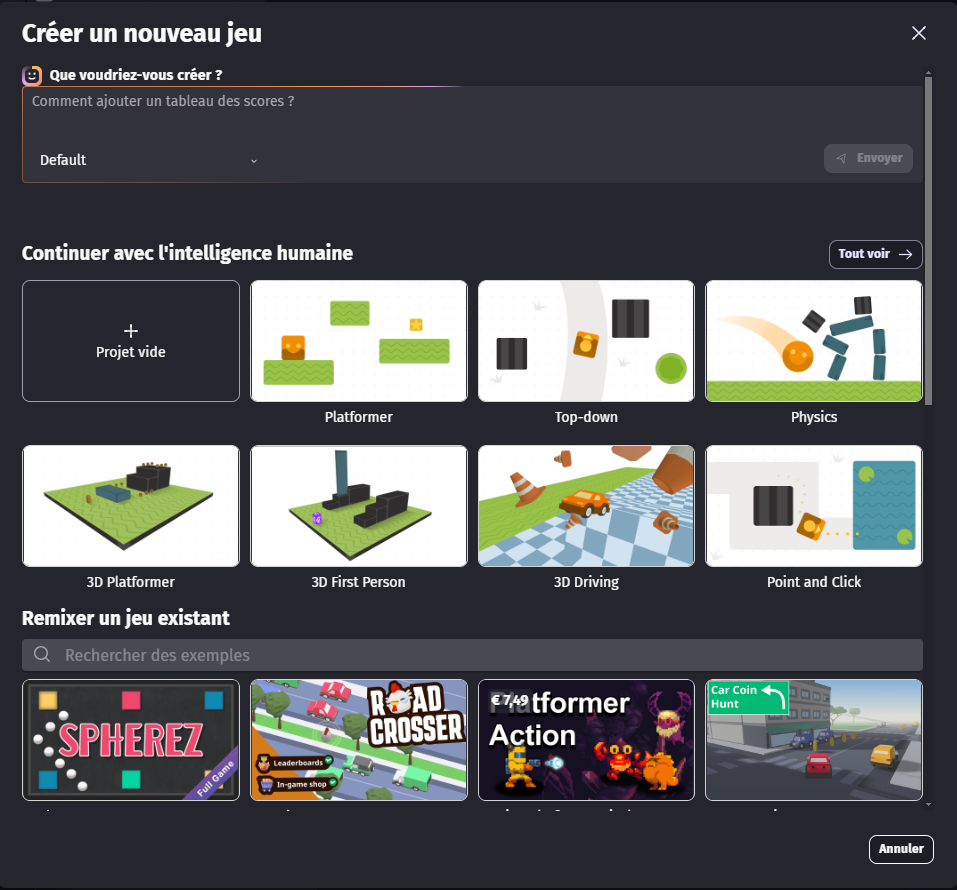This screenshot has width=957, height=890.
Task: Click the dialog's vertical scrollbar
Action: 929,240
